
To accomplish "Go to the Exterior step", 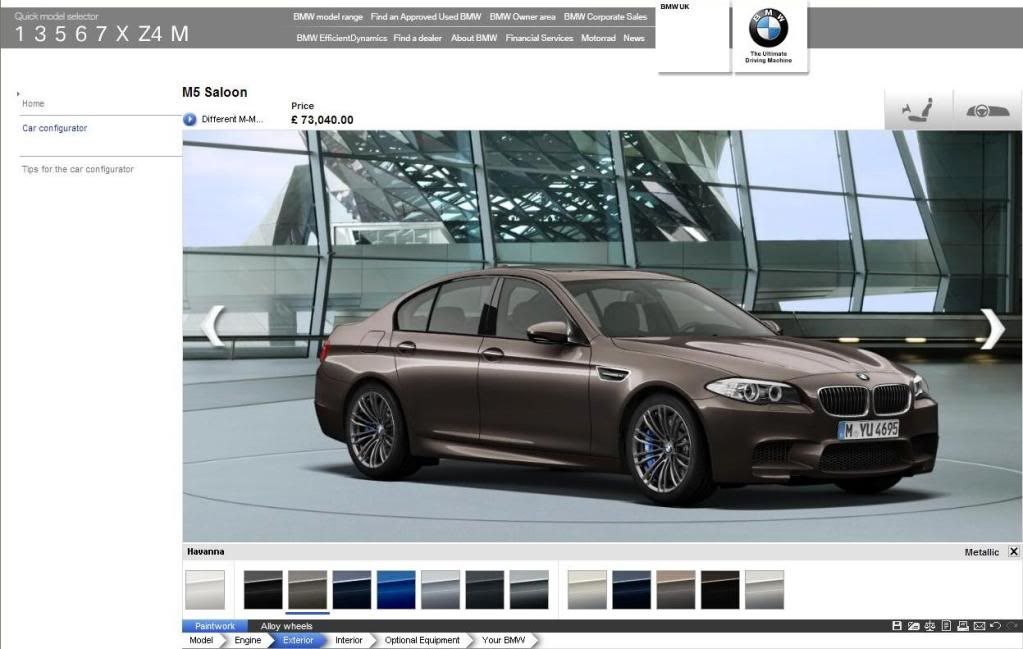I will click(298, 641).
